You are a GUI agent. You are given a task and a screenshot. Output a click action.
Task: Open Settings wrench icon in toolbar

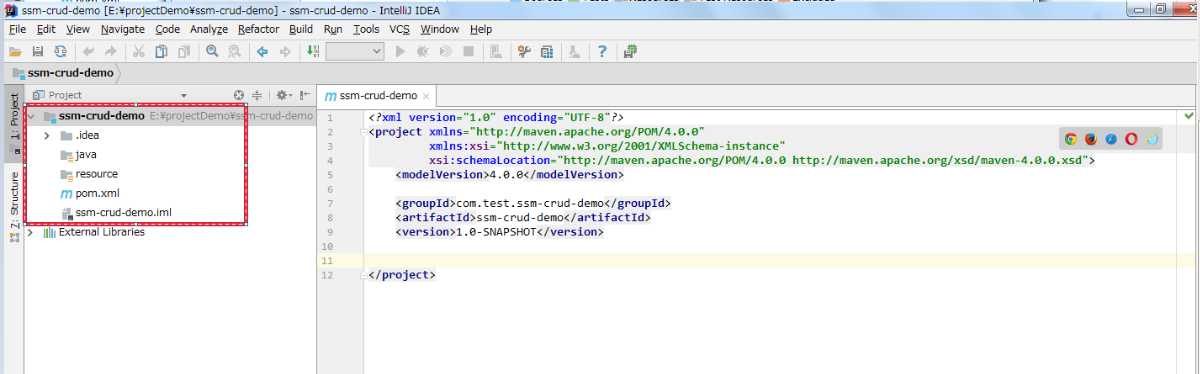point(524,51)
